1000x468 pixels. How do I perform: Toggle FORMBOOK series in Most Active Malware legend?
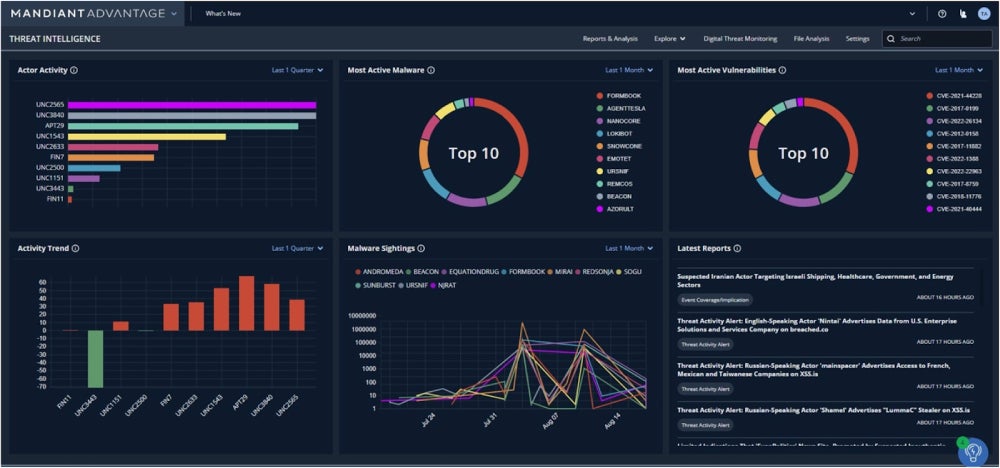621,96
